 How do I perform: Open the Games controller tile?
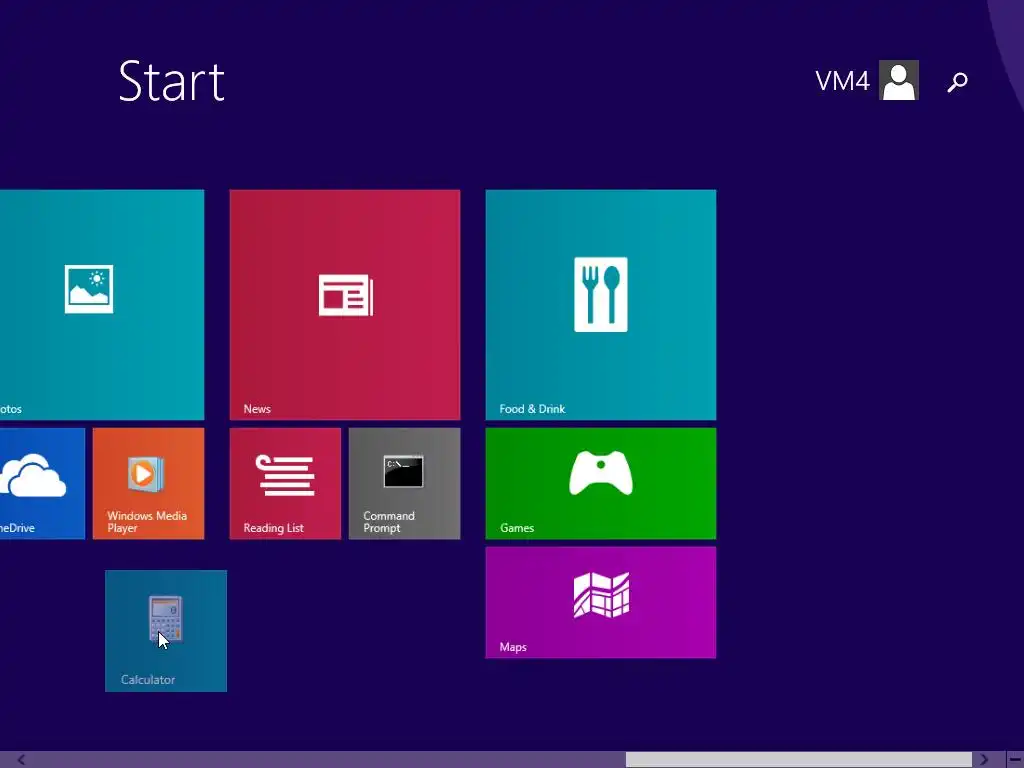pos(601,484)
